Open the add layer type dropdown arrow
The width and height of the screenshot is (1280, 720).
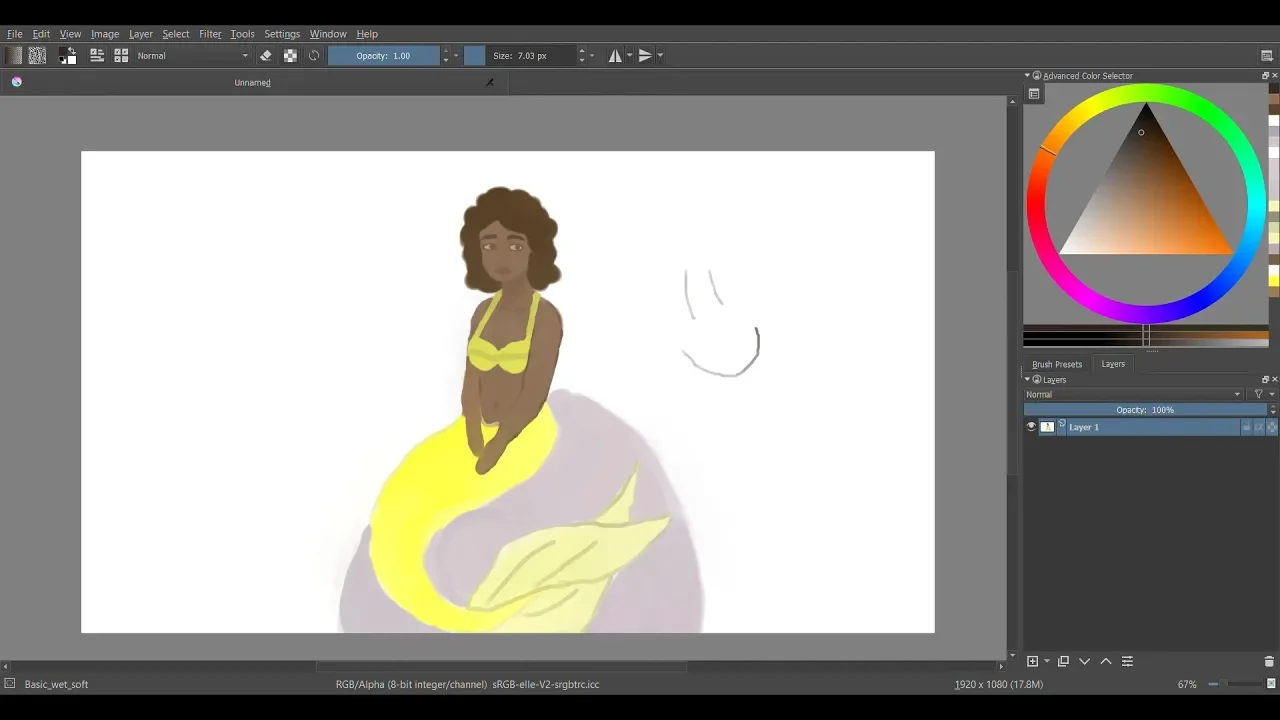tap(1047, 662)
